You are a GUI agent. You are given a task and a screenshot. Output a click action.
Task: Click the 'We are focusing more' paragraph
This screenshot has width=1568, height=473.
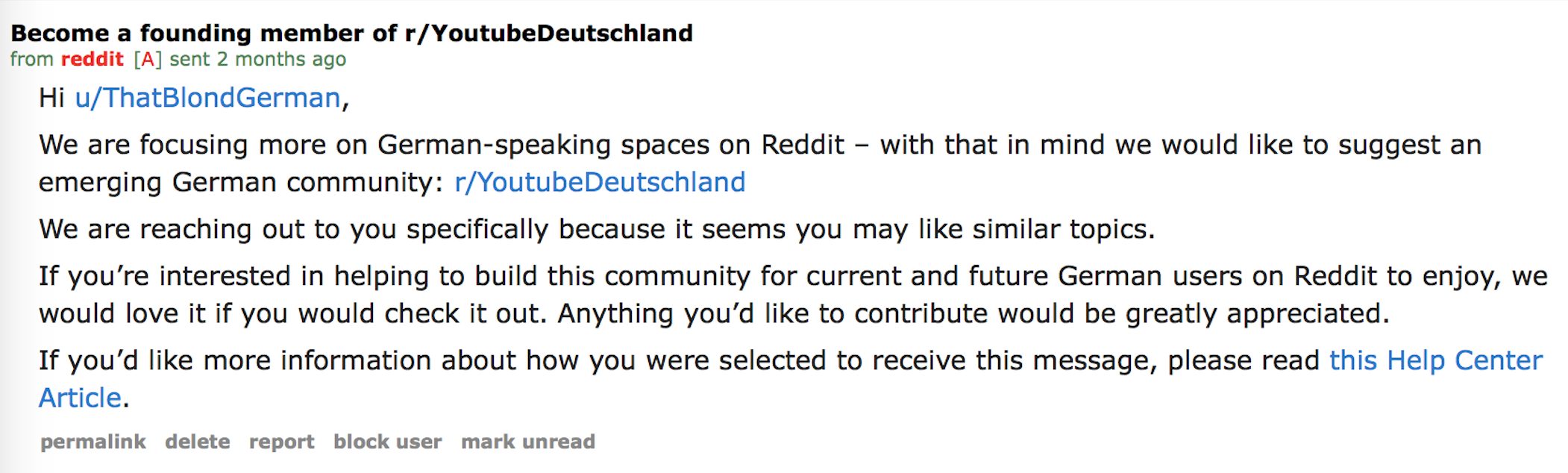[760, 164]
